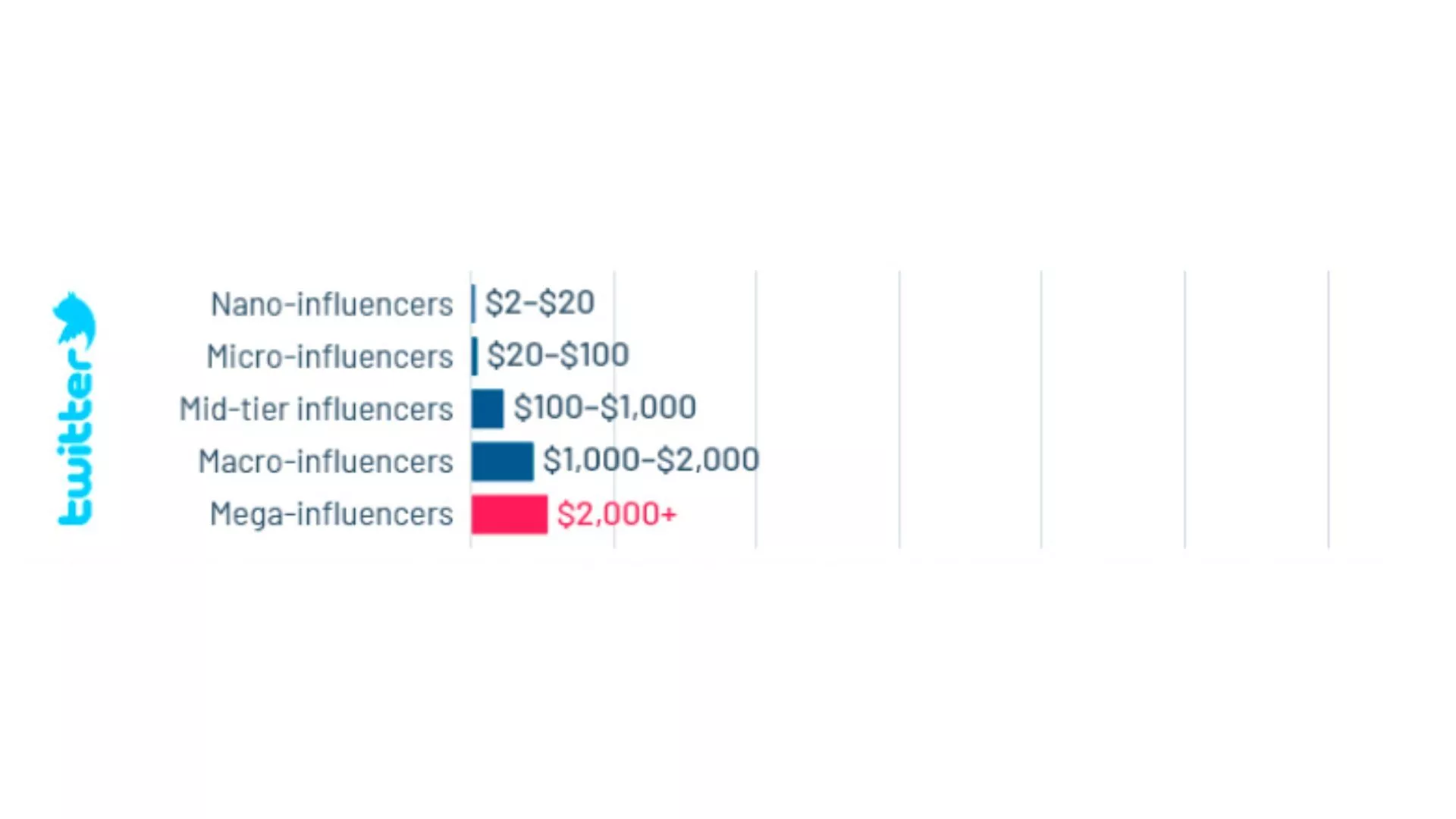Click the gridline right of $1,000–$2,000
This screenshot has height=819, width=1456.
coord(899,409)
